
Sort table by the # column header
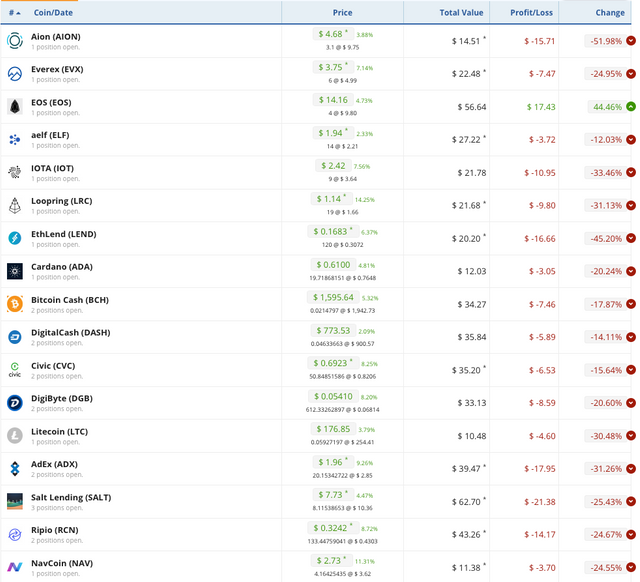(14, 13)
